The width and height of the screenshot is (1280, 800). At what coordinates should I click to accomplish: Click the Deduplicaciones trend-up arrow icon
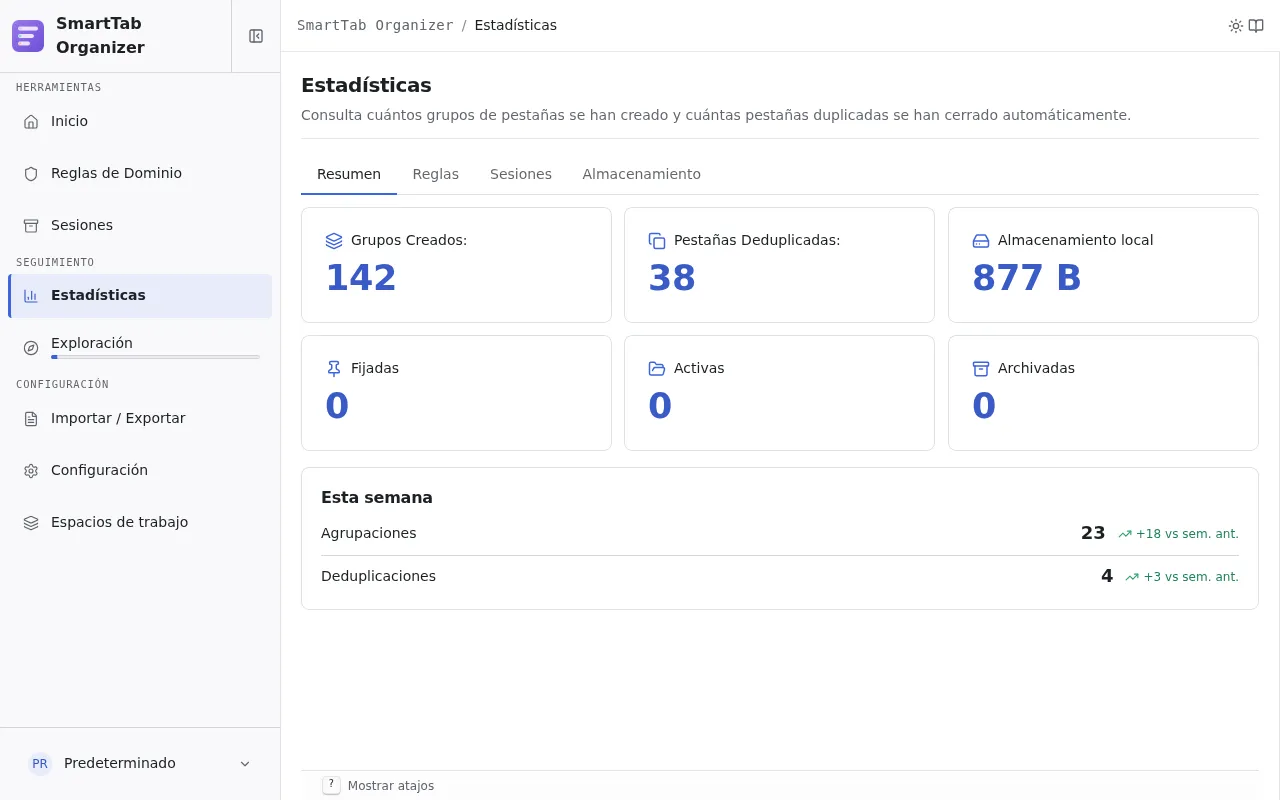click(1132, 577)
